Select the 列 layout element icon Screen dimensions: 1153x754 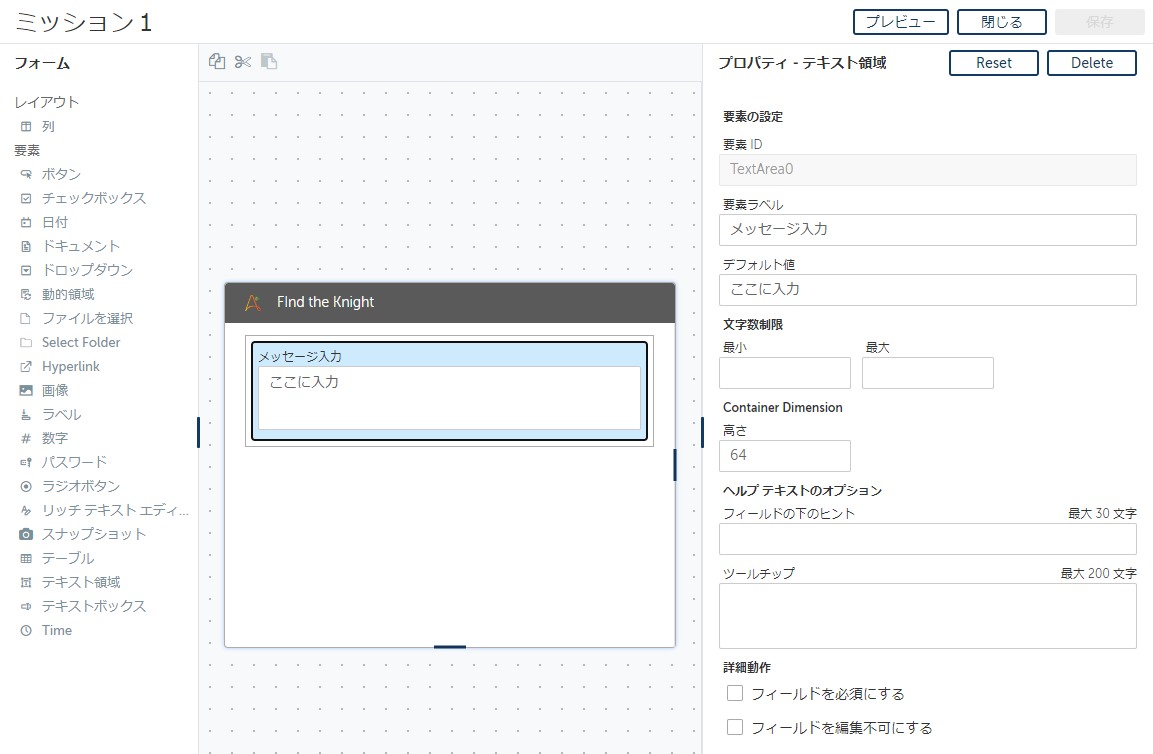pos(26,127)
